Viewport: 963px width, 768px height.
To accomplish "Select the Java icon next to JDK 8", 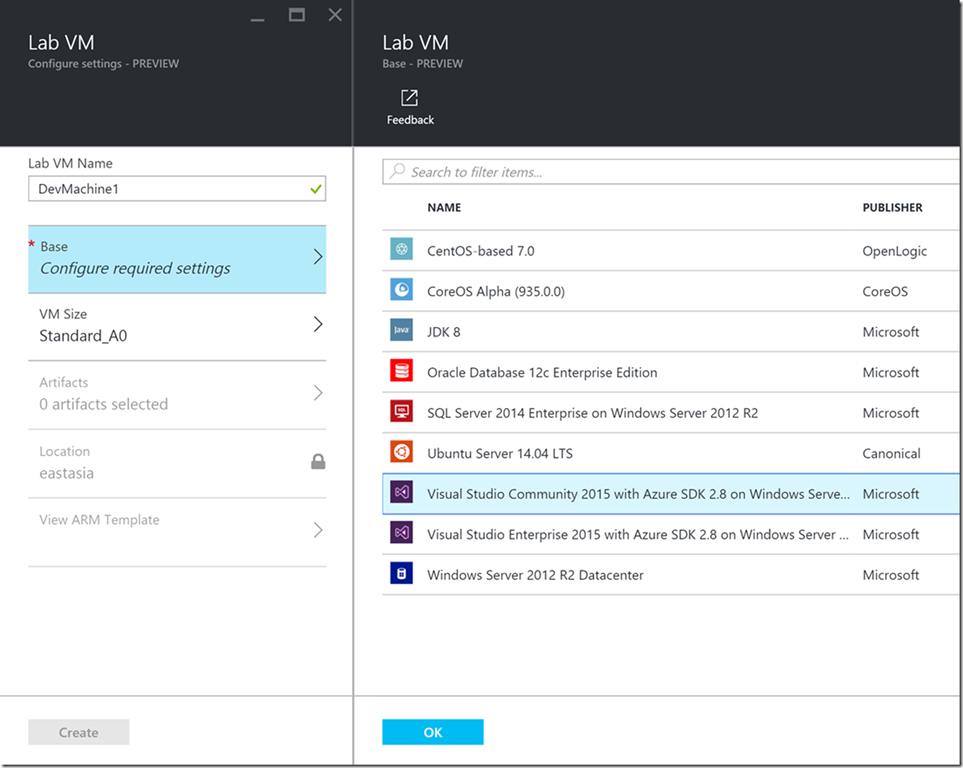I will pyautogui.click(x=401, y=331).
